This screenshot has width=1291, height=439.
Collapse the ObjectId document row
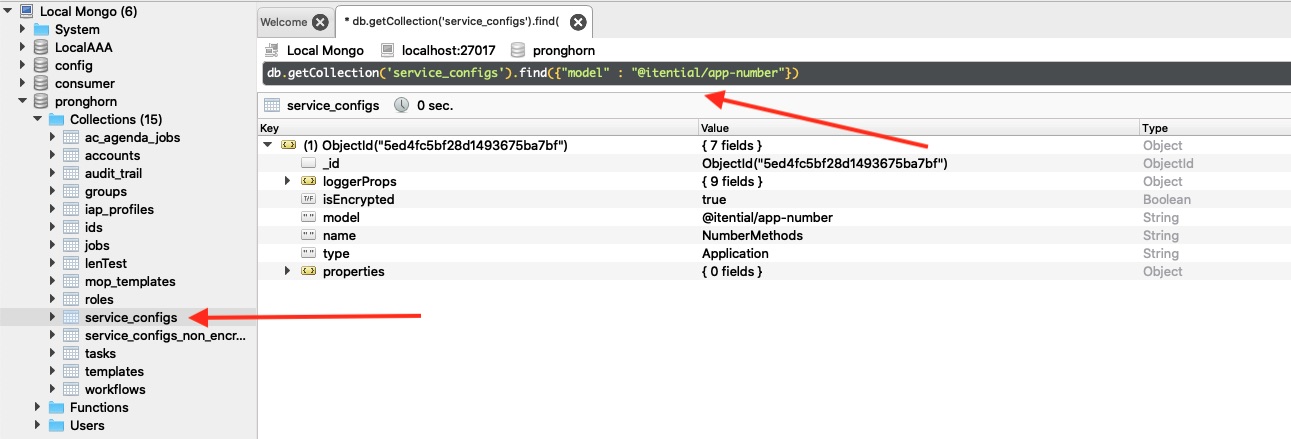[268, 145]
